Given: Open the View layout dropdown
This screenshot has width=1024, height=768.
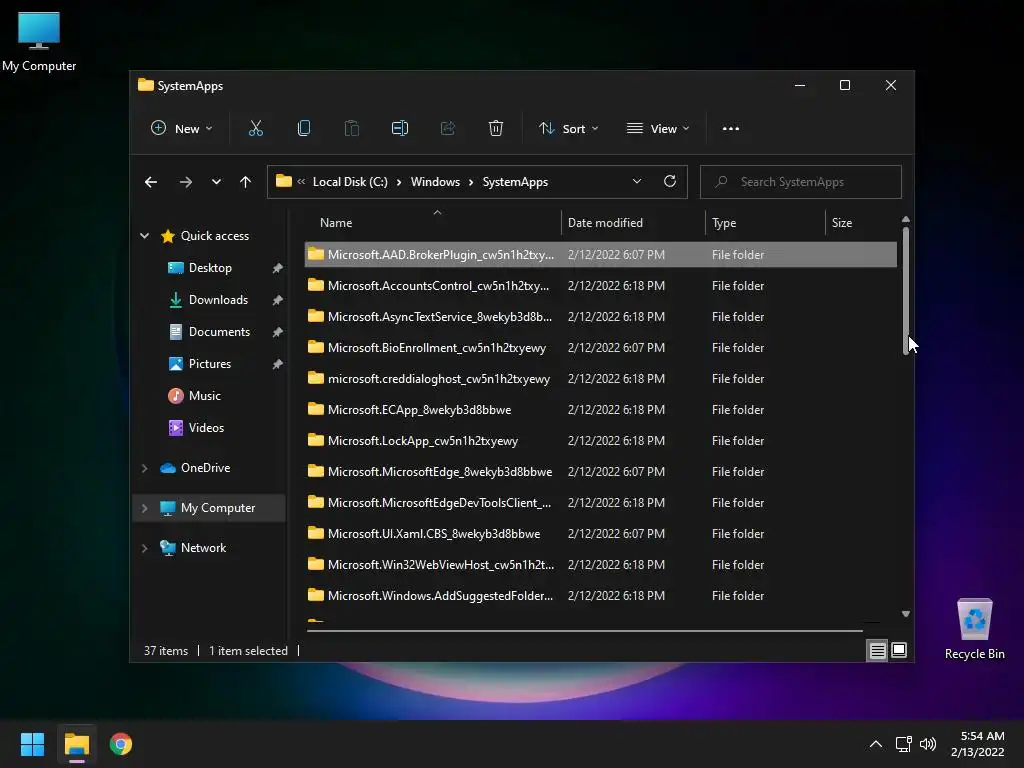Looking at the screenshot, I should point(658,129).
